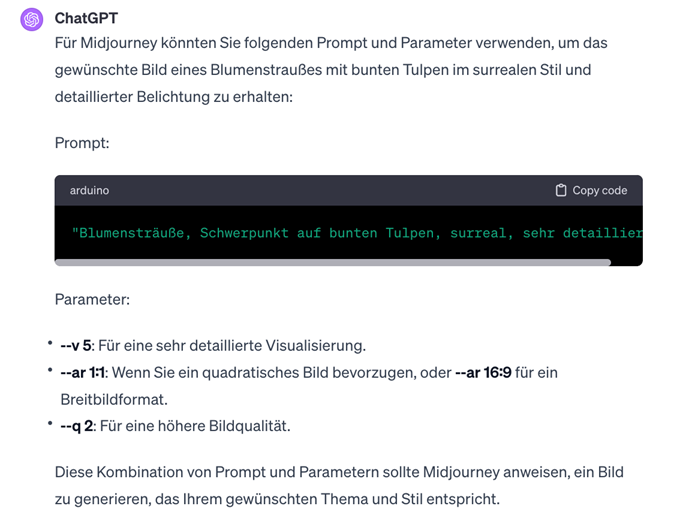Image resolution: width=698 pixels, height=518 pixels.
Task: Click the horizontal scrollbar thumb under the code
Action: (x=332, y=262)
